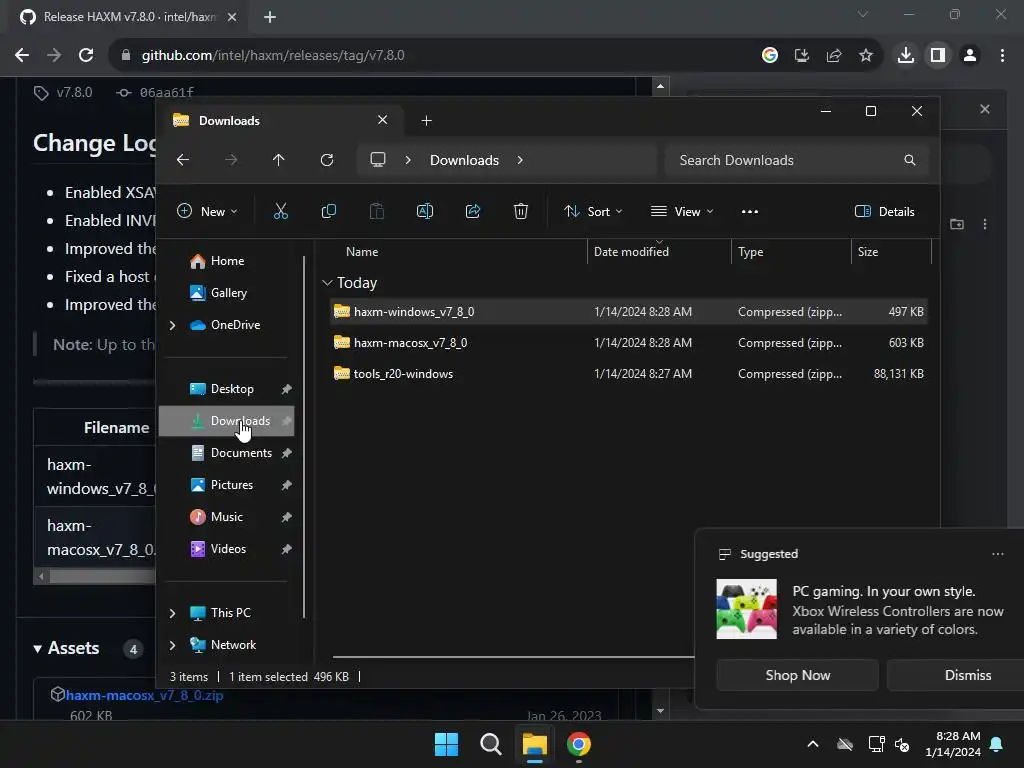1024x768 pixels.
Task: Toggle the Chrome side panel
Action: click(x=938, y=55)
